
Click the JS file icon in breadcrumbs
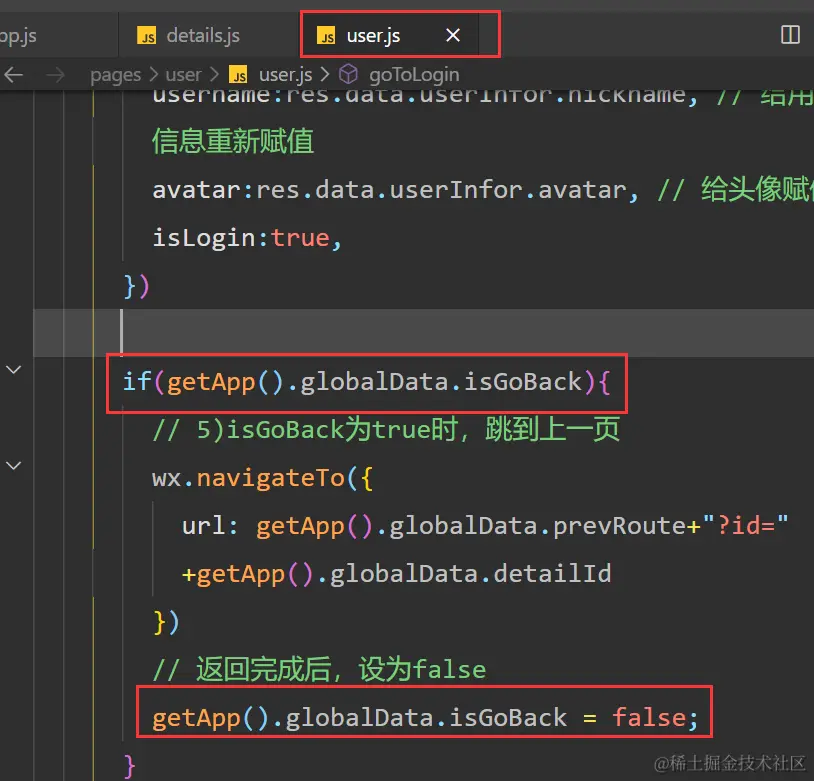[x=238, y=75]
